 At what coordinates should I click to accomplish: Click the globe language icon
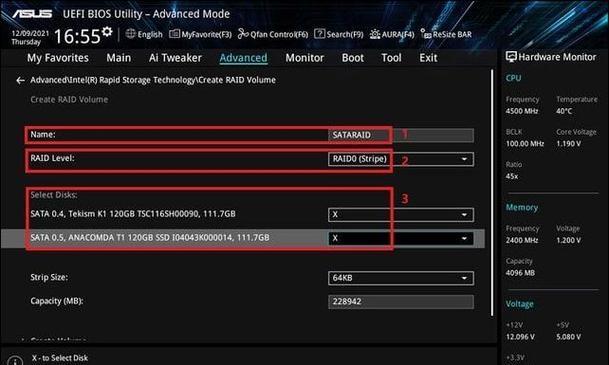[x=130, y=34]
